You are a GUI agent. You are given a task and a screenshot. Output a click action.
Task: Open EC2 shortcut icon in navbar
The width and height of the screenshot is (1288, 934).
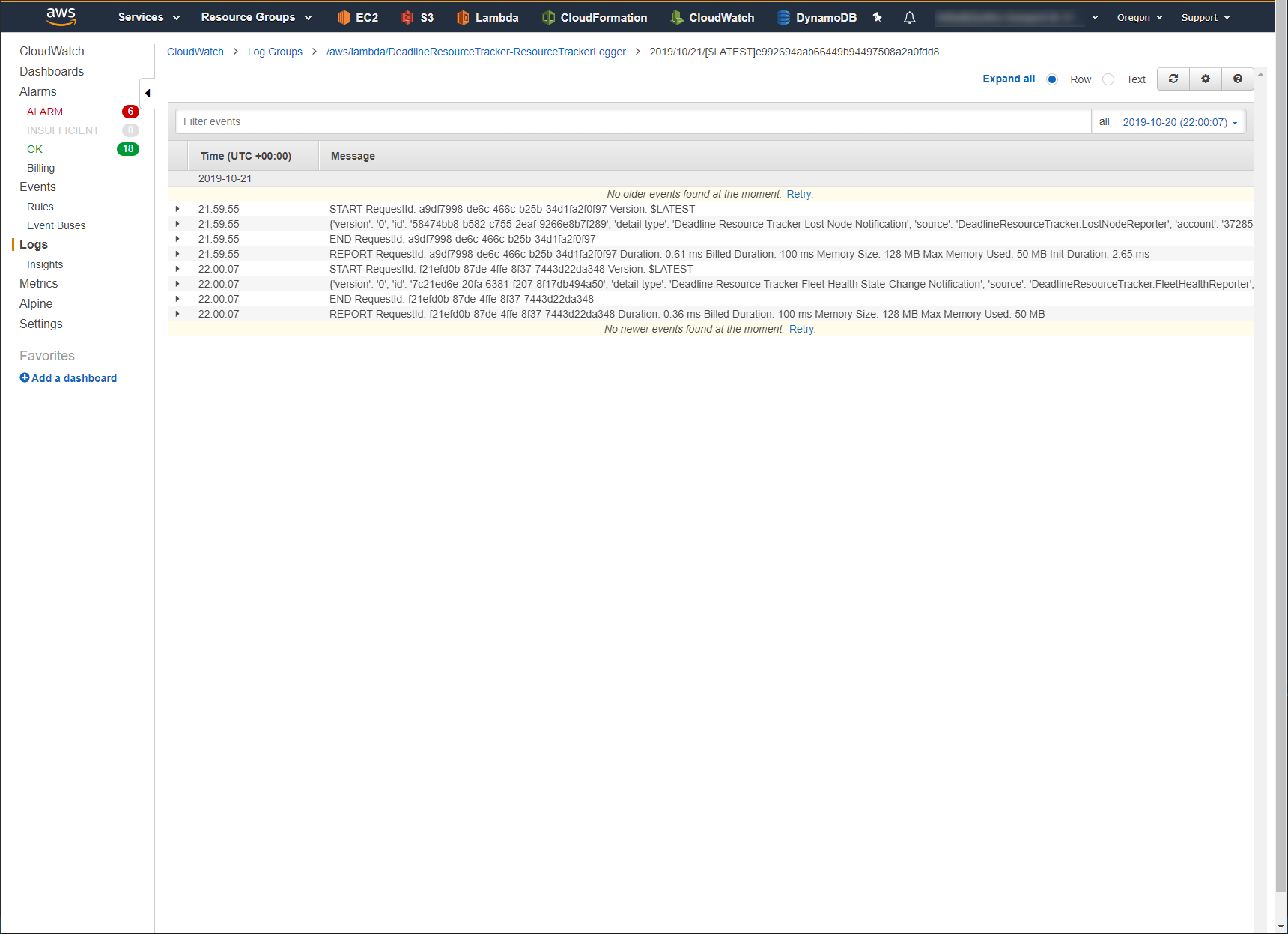[344, 17]
